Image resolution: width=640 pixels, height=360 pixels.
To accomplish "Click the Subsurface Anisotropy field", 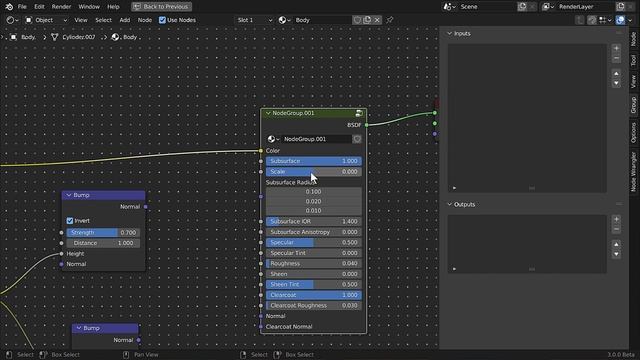I will coord(313,232).
